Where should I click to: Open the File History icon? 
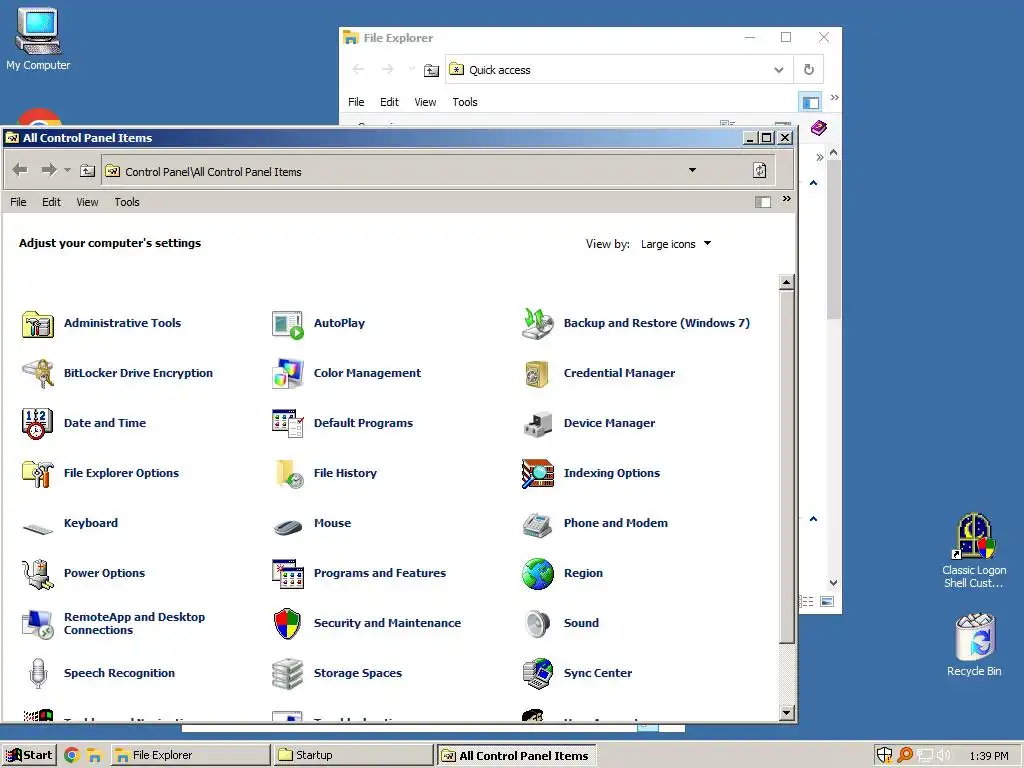[287, 473]
